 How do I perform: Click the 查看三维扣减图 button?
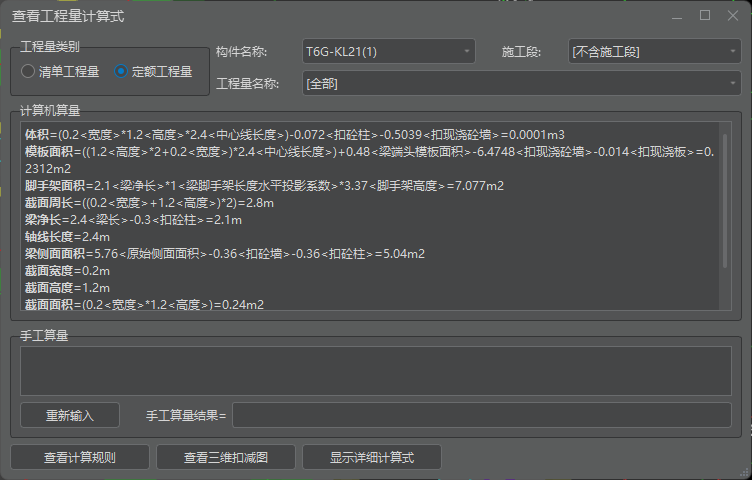pyautogui.click(x=226, y=457)
